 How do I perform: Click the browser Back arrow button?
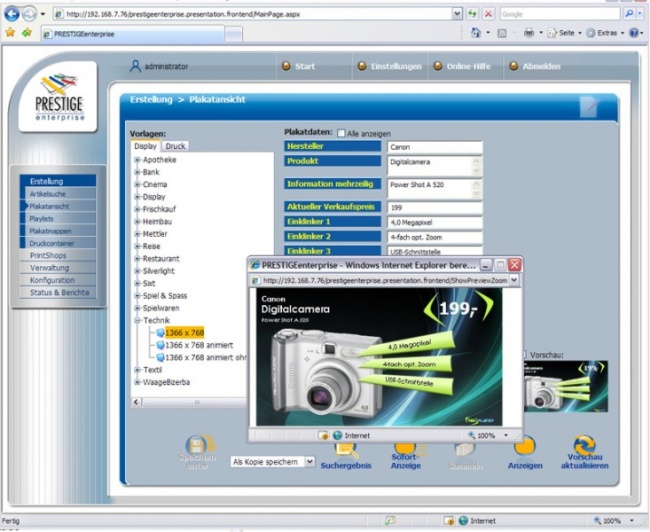12,14
